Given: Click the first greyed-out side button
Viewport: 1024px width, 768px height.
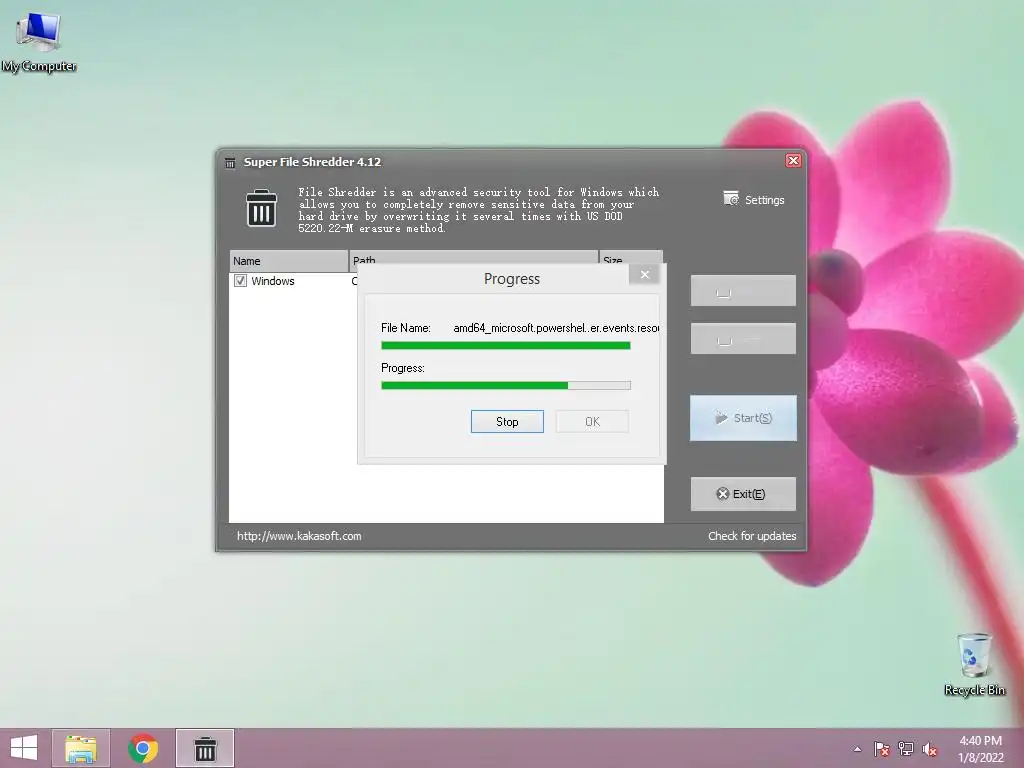Looking at the screenshot, I should [743, 291].
